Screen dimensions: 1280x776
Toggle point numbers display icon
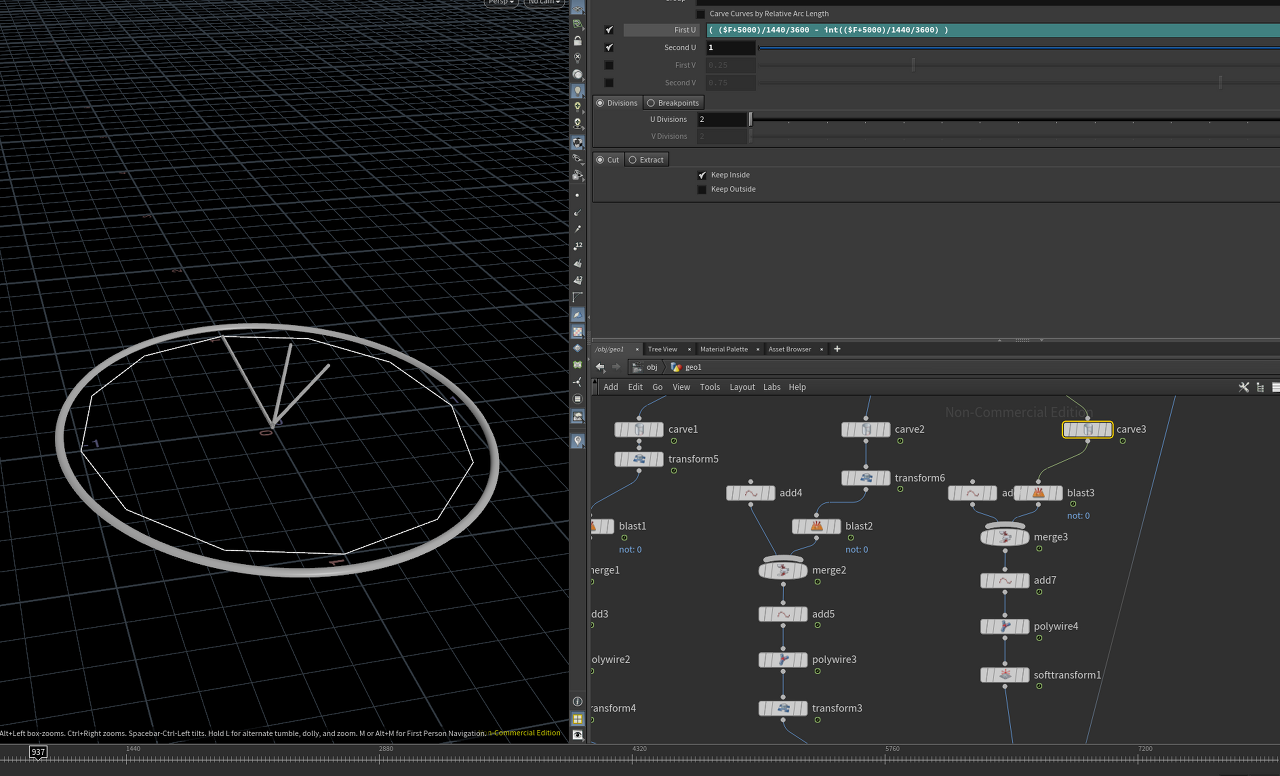pyautogui.click(x=577, y=246)
